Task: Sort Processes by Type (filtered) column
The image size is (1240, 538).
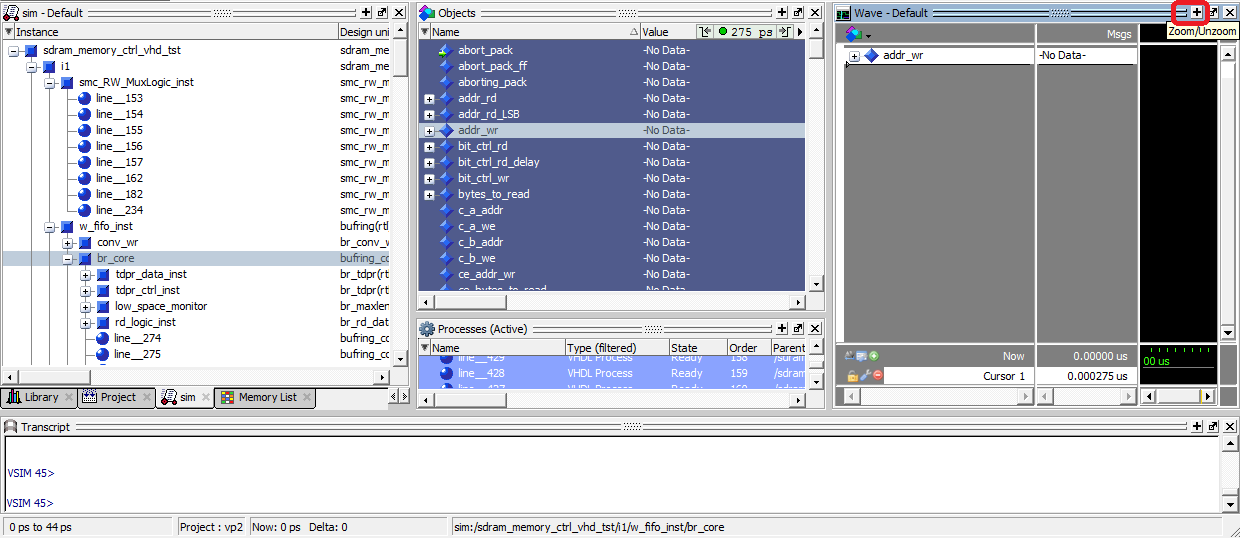Action: point(615,348)
